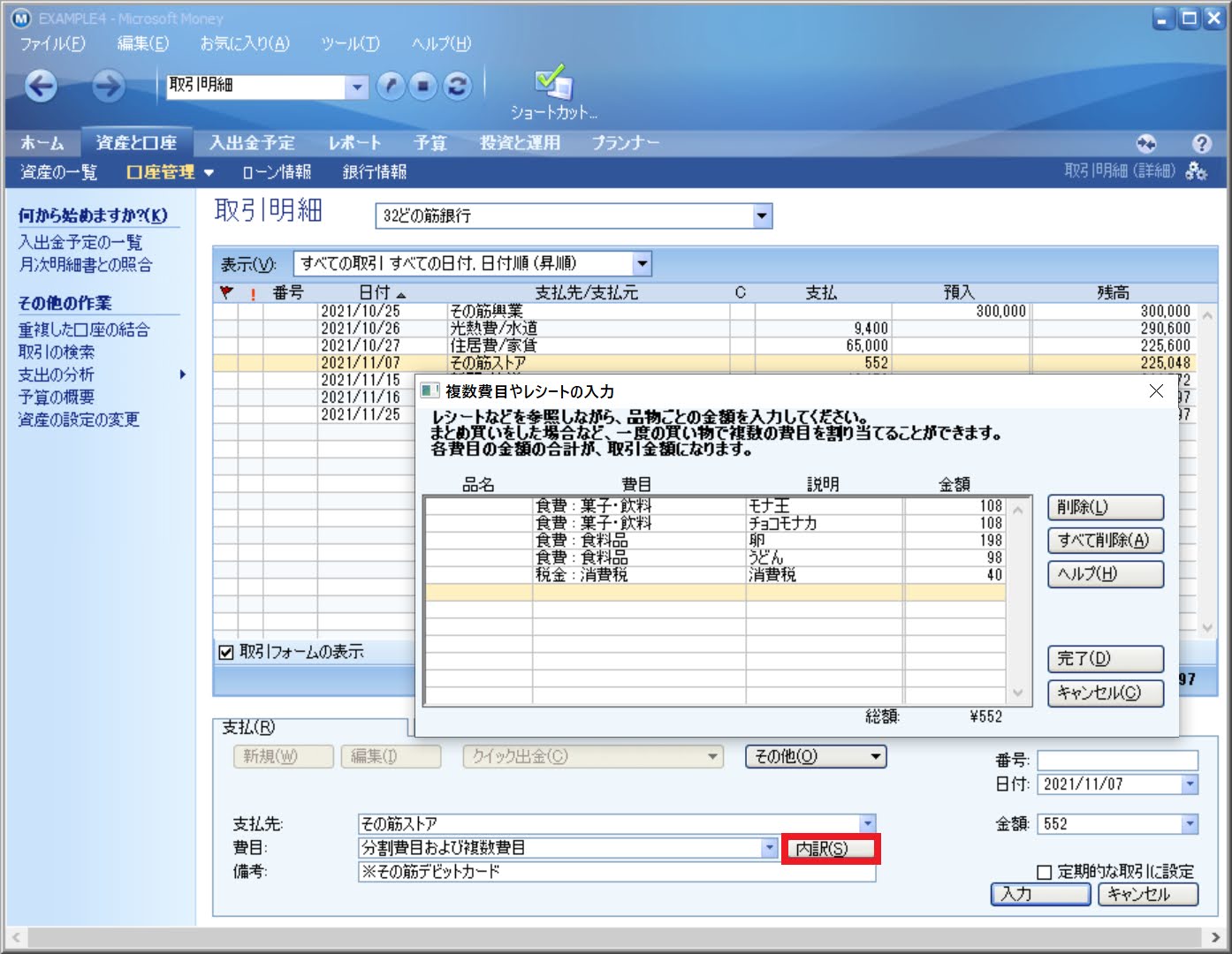Expand the 32どの筋銀行 account dropdown

(x=762, y=216)
